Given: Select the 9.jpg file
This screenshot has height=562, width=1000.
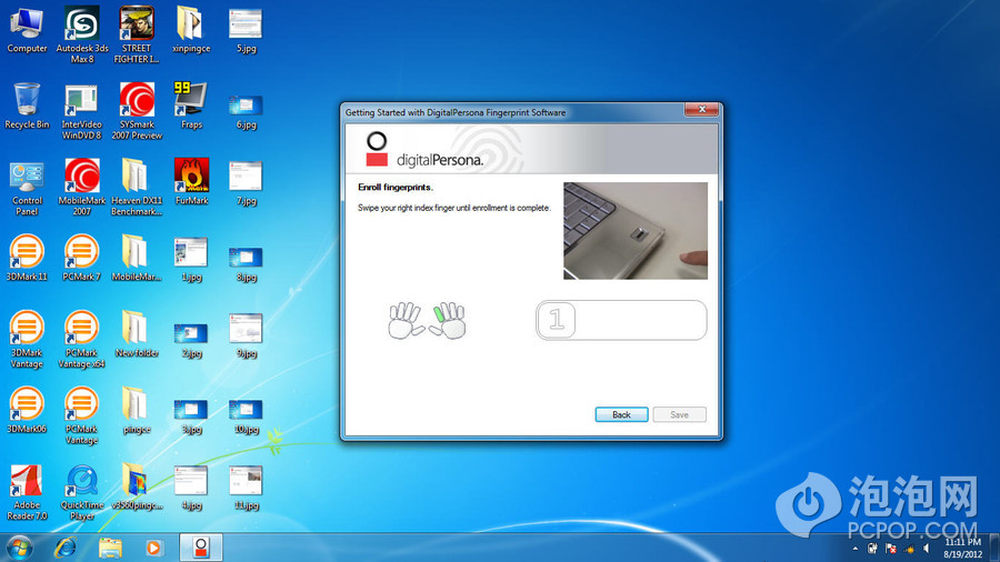Looking at the screenshot, I should [x=246, y=336].
